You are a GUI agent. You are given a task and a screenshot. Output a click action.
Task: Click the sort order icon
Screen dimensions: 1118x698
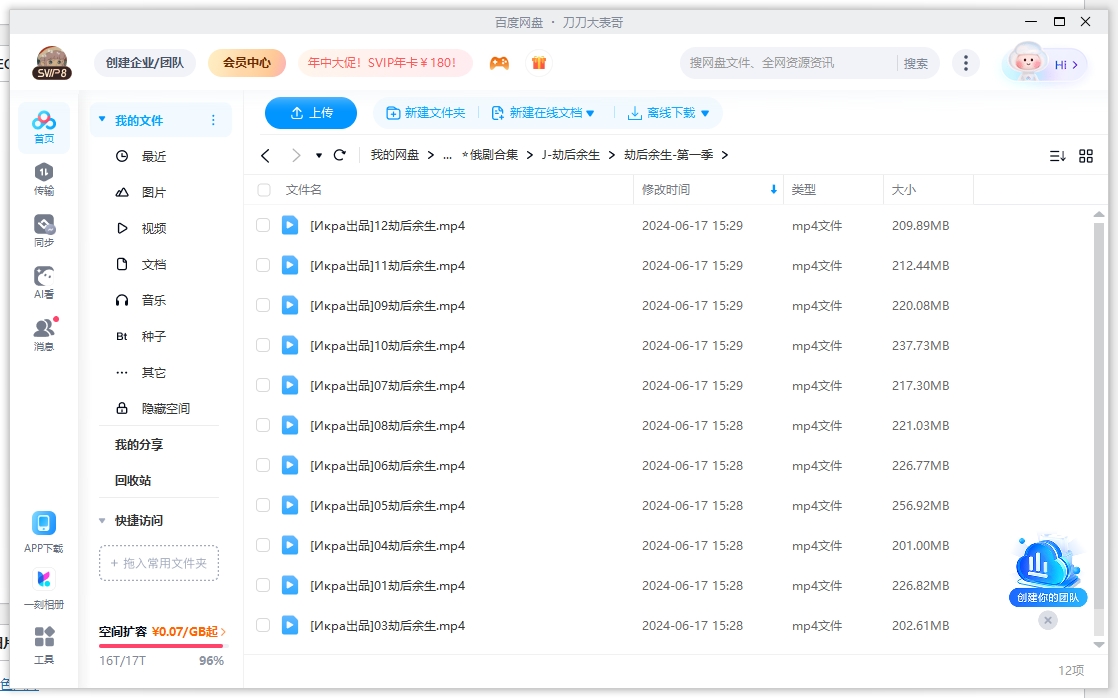(x=1057, y=156)
